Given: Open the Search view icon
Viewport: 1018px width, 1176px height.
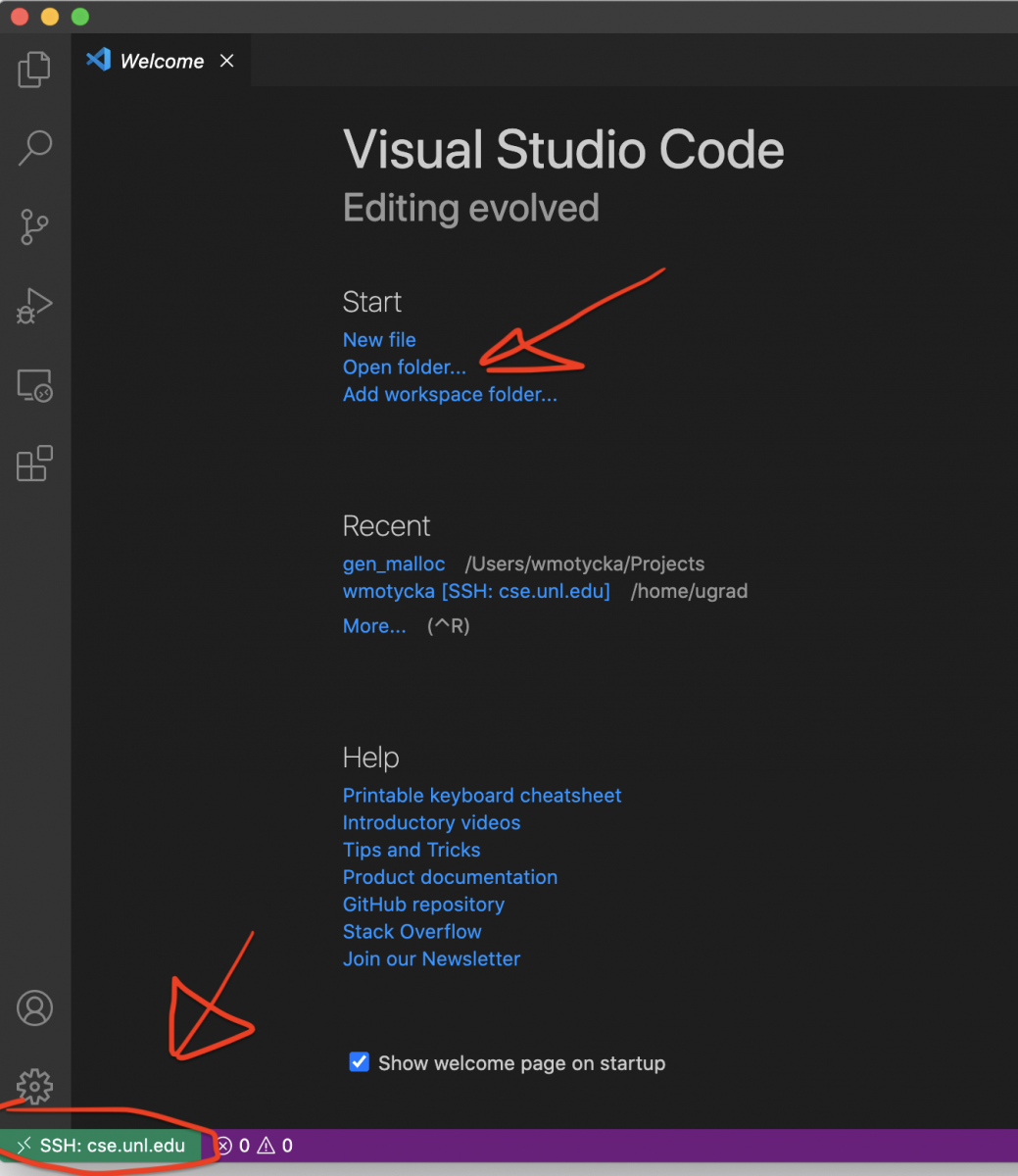Looking at the screenshot, I should (34, 147).
